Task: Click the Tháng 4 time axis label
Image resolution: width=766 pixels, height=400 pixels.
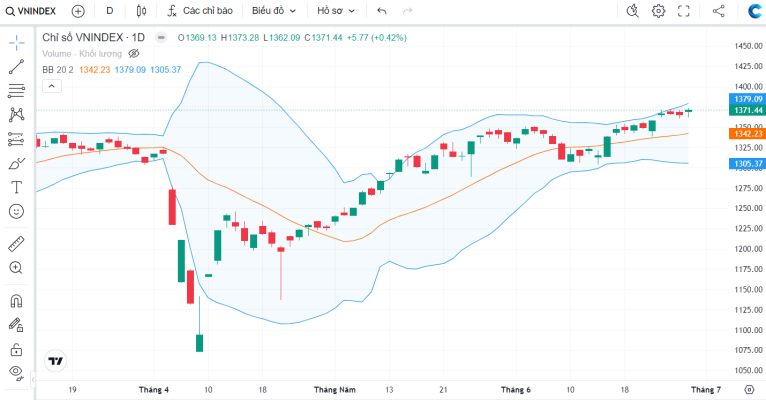Action: [x=153, y=390]
